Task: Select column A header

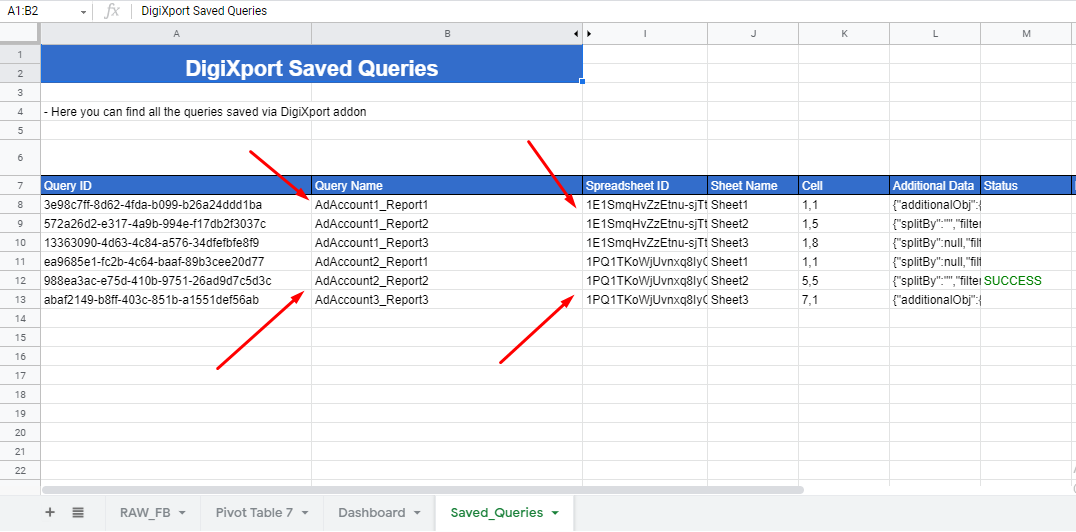Action: pos(176,33)
